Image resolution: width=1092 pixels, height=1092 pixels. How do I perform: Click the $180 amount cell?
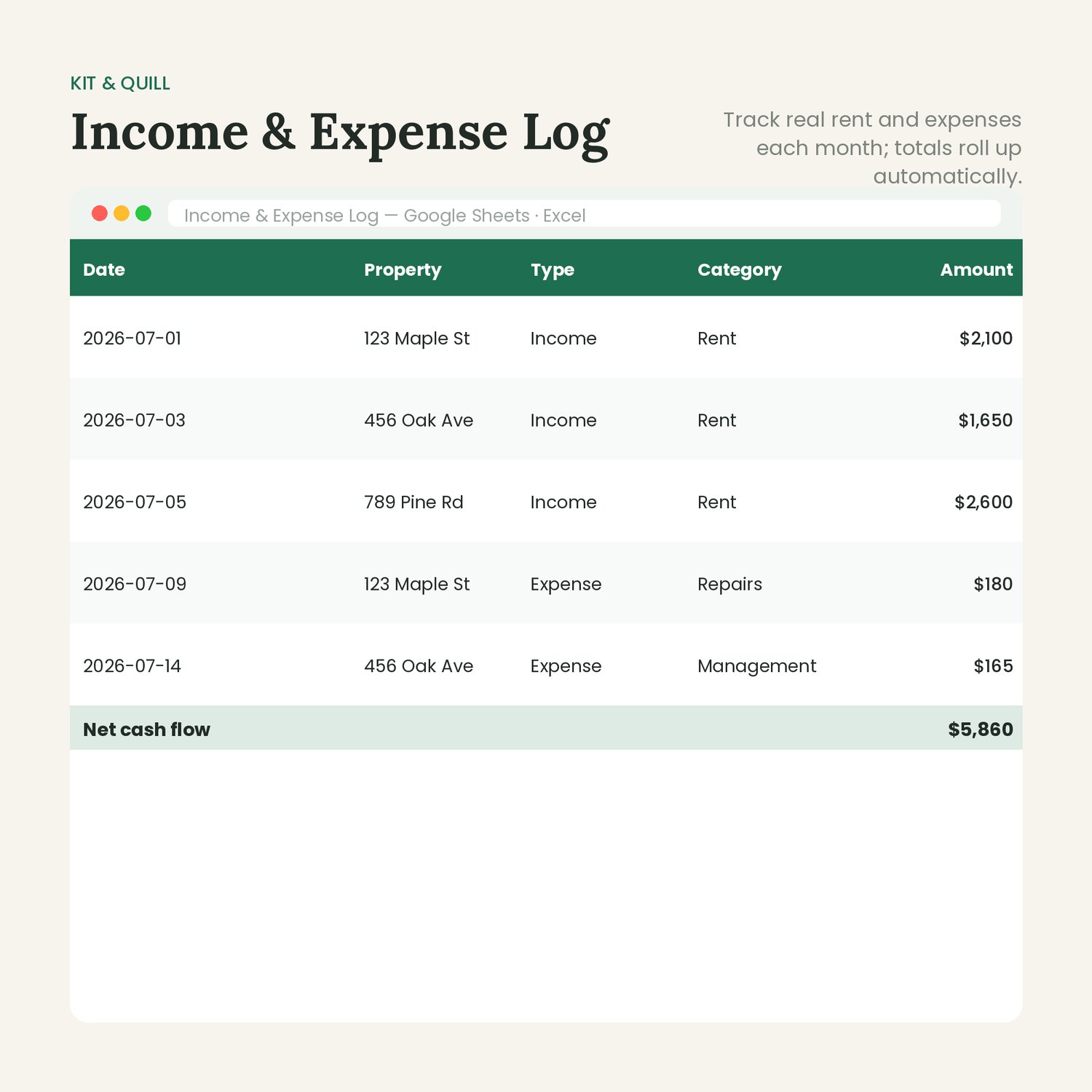[993, 584]
